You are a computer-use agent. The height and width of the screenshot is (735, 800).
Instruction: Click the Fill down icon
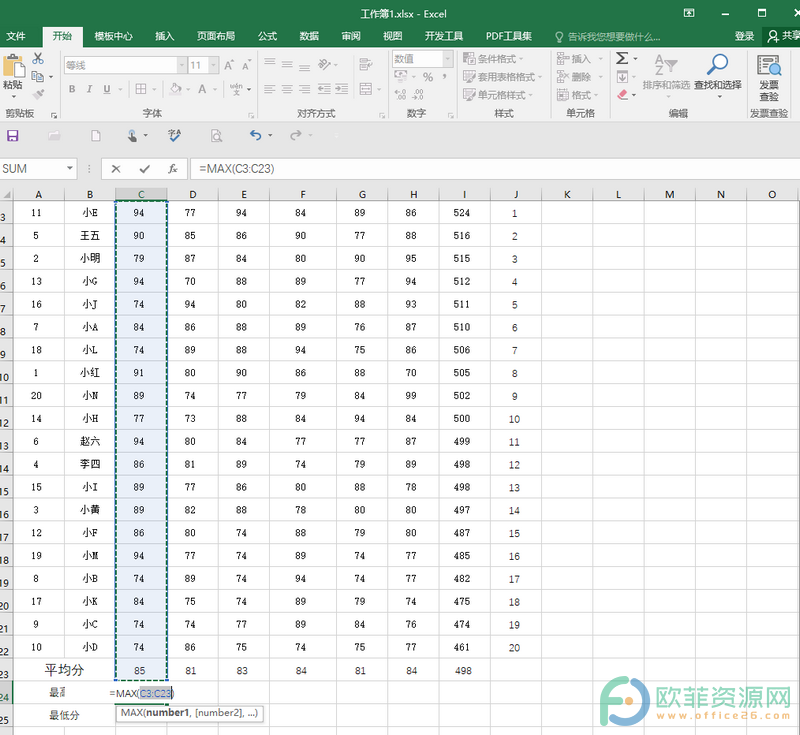tap(622, 77)
